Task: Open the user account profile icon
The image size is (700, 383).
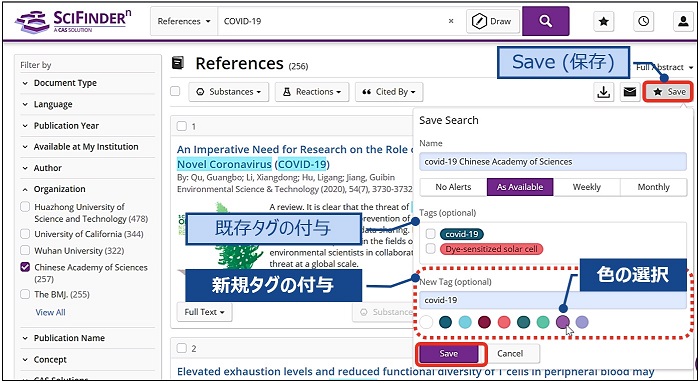Action: 683,21
